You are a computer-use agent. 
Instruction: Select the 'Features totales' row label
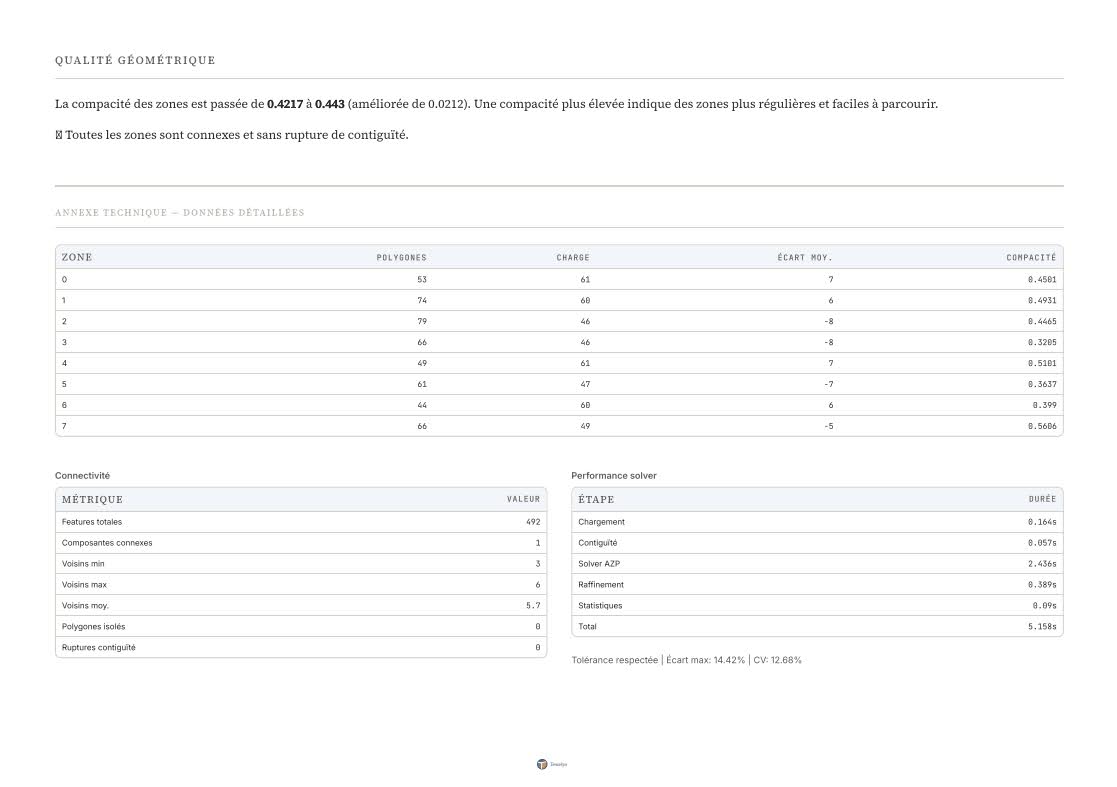pyautogui.click(x=92, y=522)
